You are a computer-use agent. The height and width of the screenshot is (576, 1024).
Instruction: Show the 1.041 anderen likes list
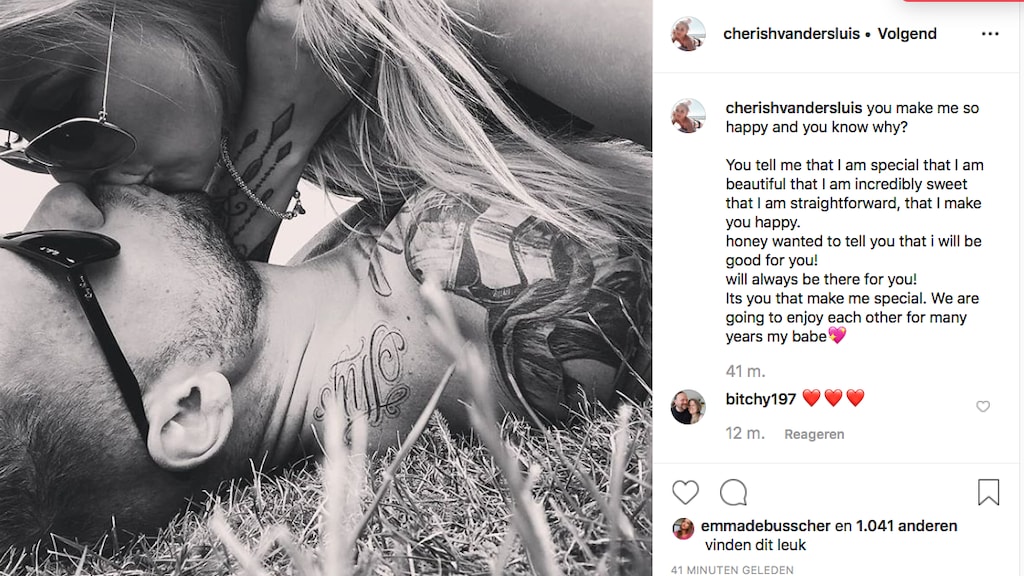tap(906, 526)
